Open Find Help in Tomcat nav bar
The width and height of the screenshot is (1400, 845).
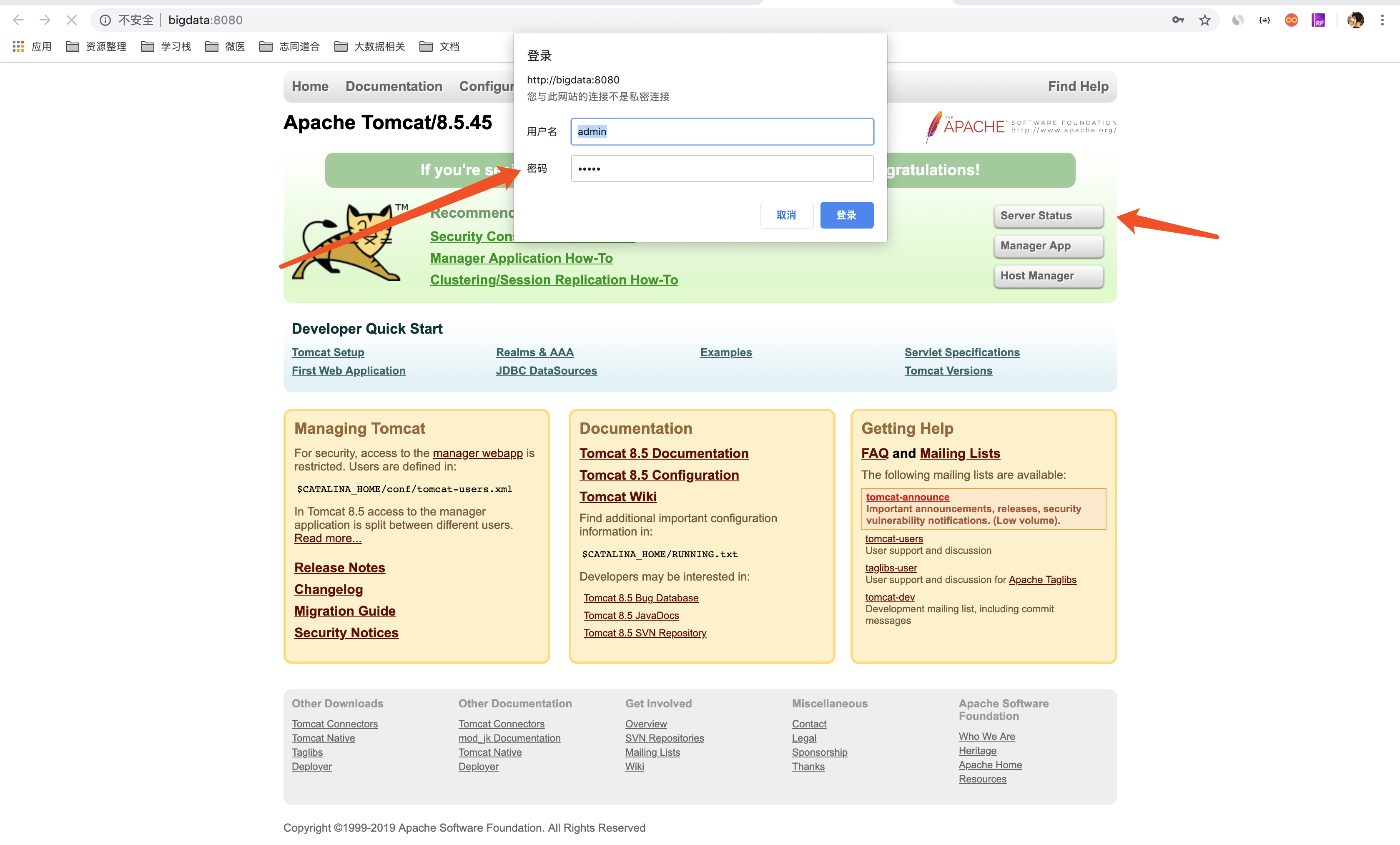[x=1078, y=86]
